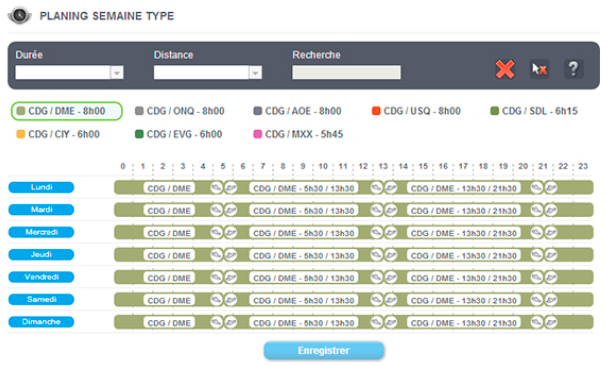Select the CDG / ONQ - 8h00 route
Screen dimensions: 606x367
coord(180,111)
